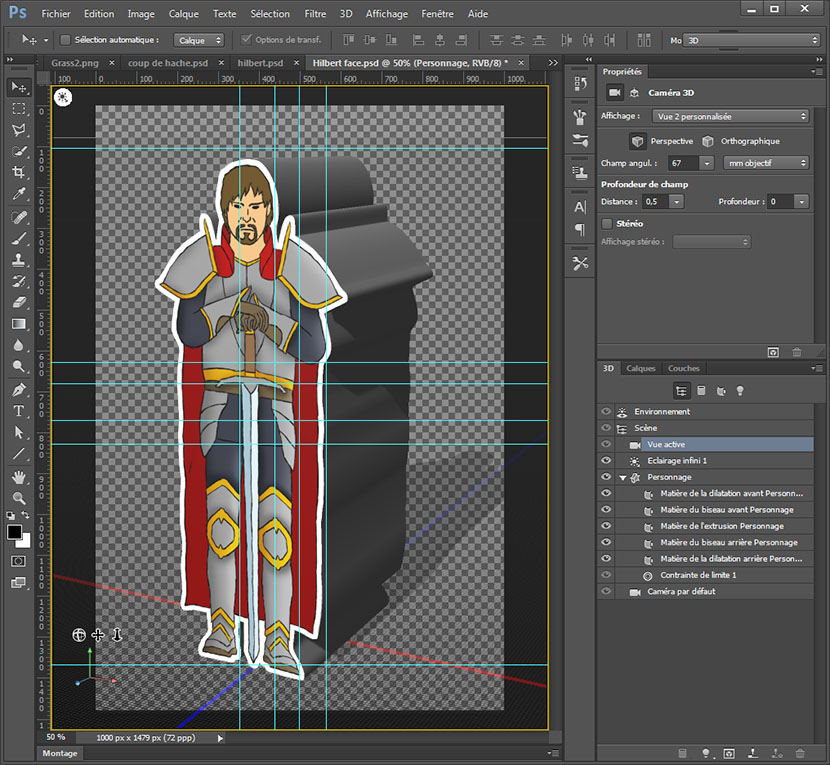
Task: Open the Calque menu
Action: [x=184, y=14]
